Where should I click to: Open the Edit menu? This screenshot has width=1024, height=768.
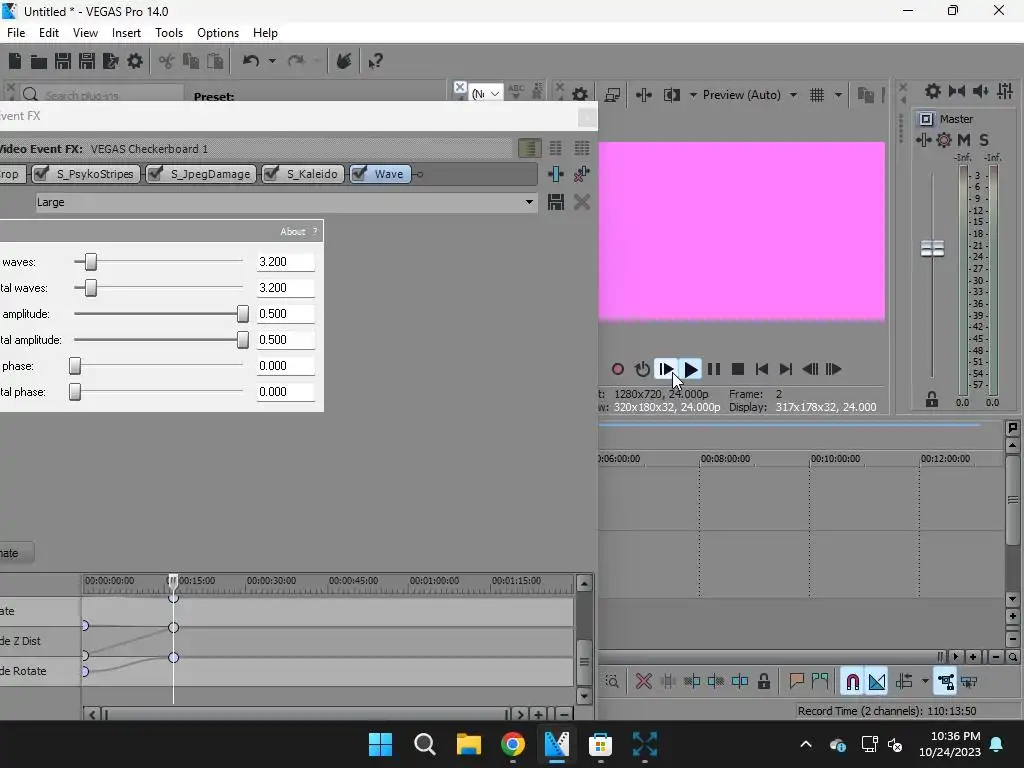(49, 33)
